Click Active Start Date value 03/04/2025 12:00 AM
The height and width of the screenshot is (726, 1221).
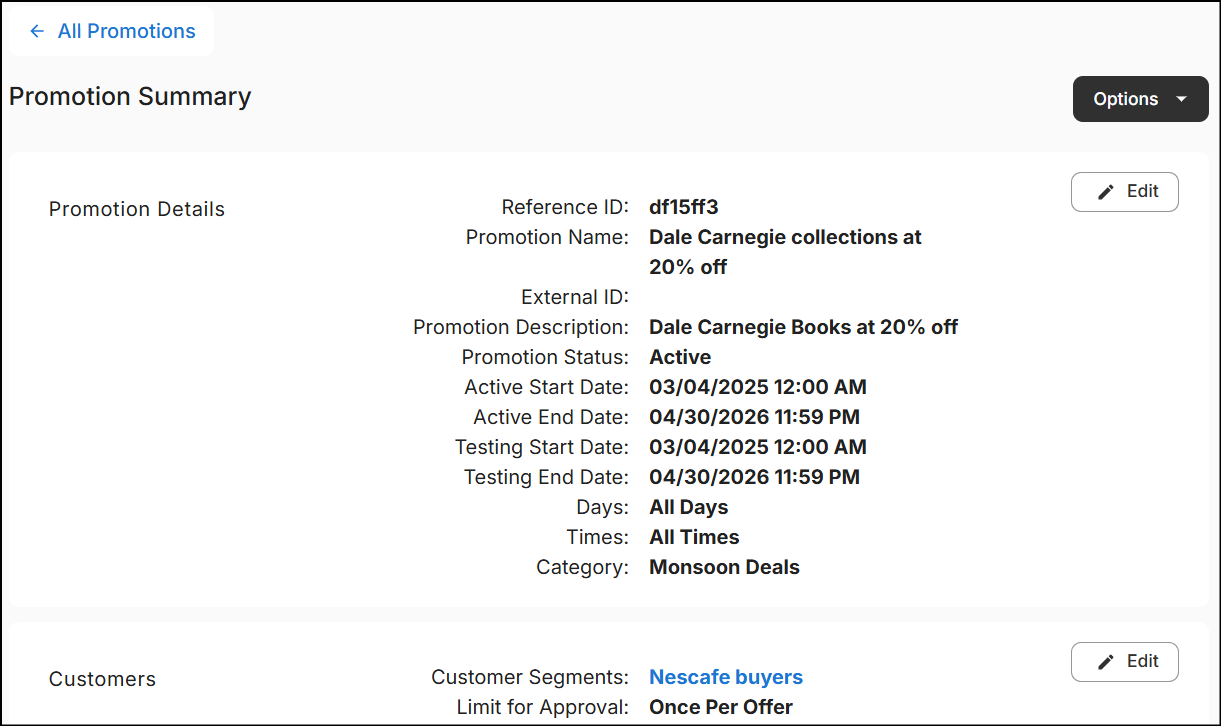pyautogui.click(x=758, y=387)
